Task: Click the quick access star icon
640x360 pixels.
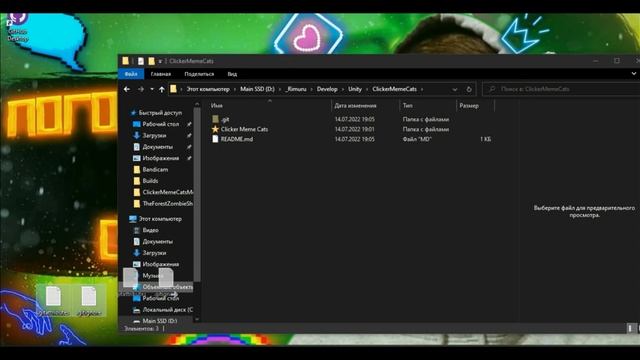Action: pos(133,113)
